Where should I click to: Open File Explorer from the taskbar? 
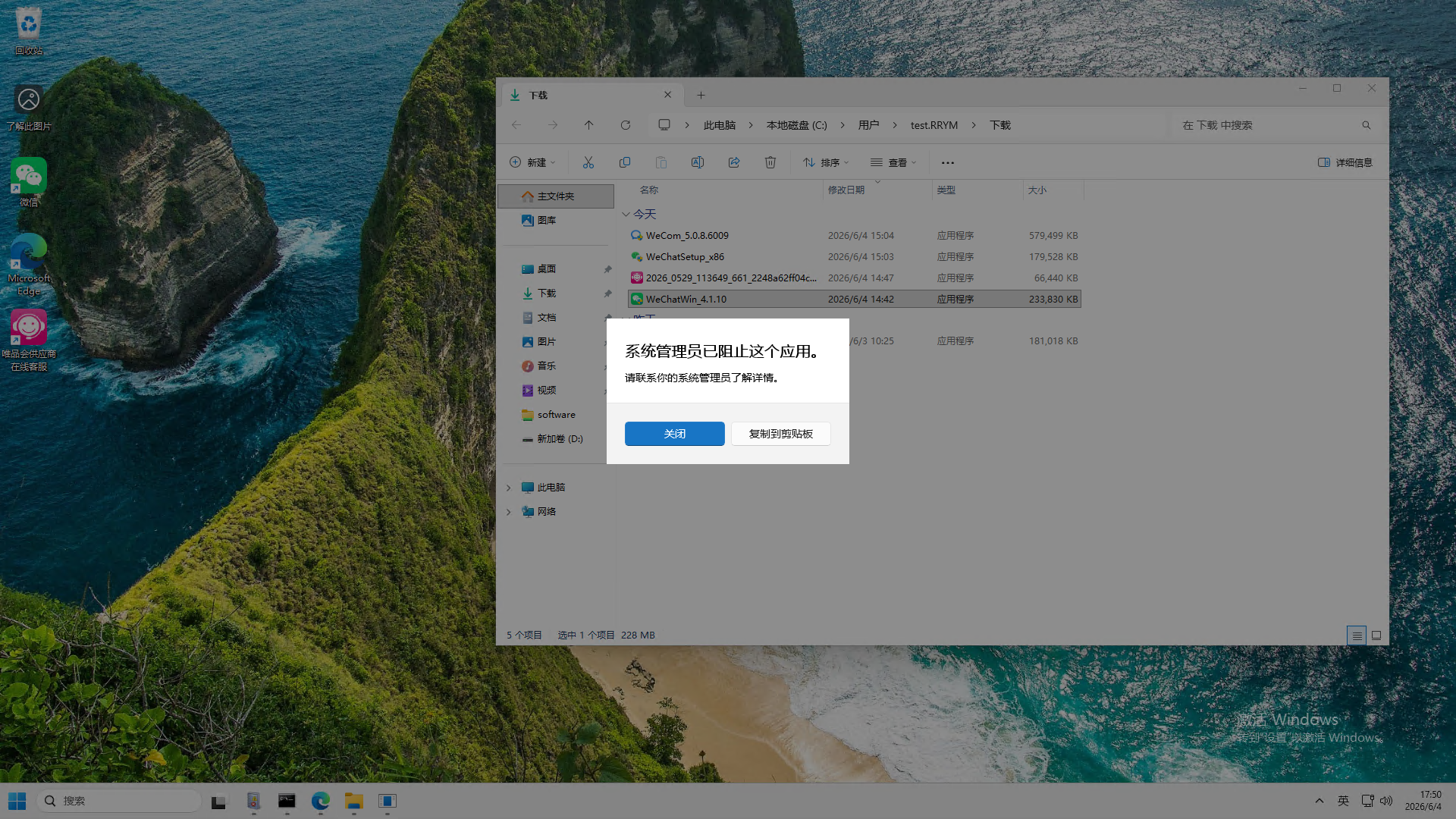click(353, 801)
